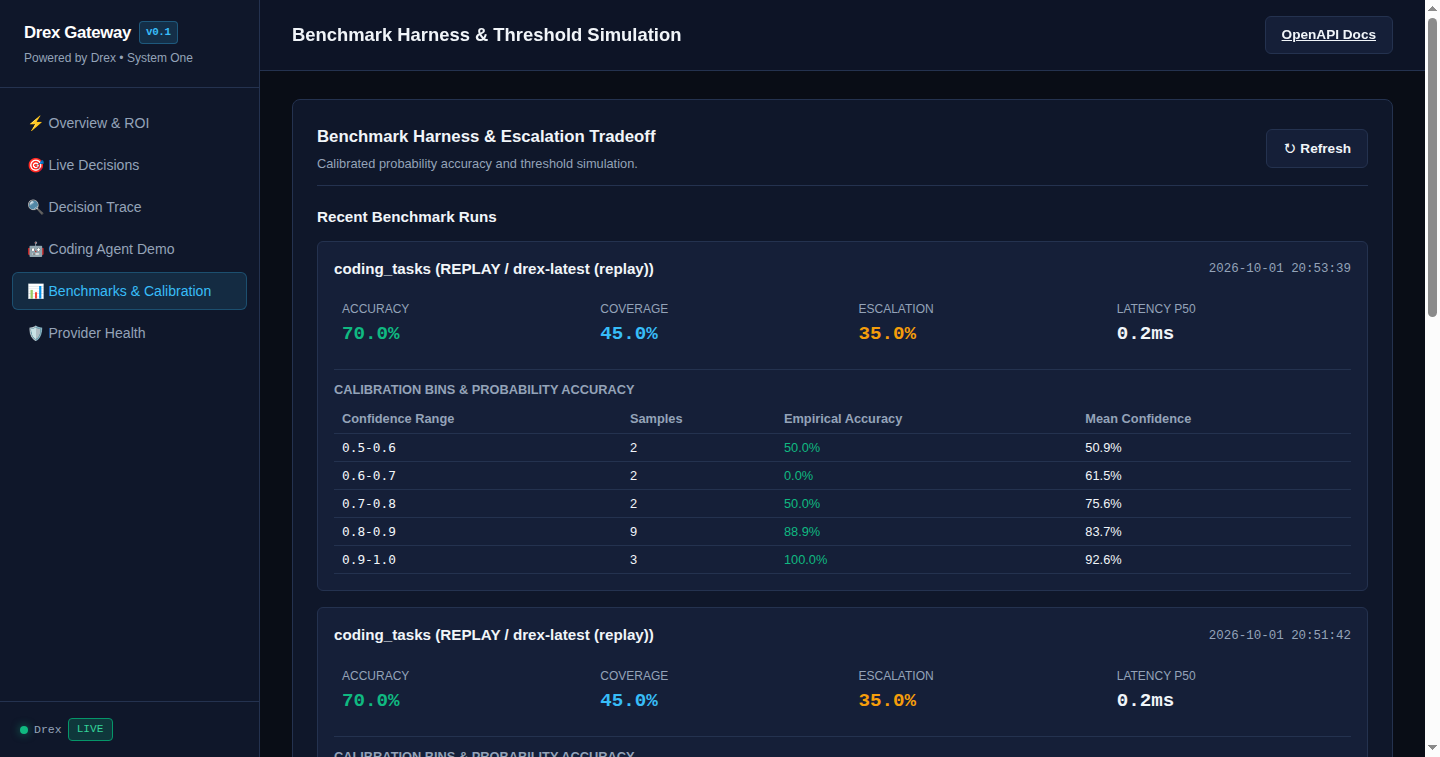Open the OpenAPI Docs link

(1328, 35)
